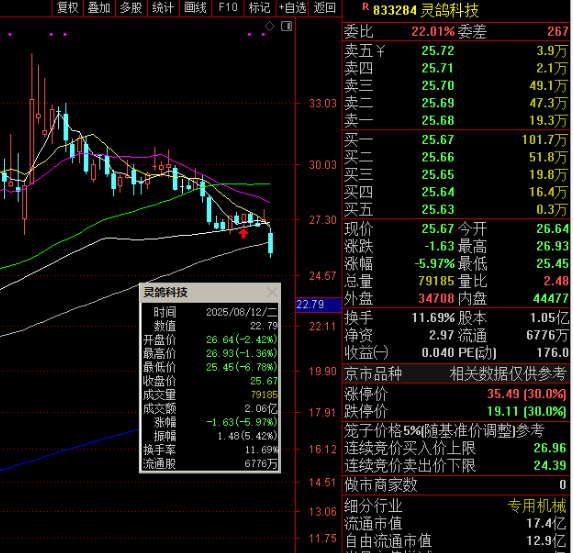Select the 买一 price 25.67
This screenshot has width=573, height=553.
pyautogui.click(x=438, y=140)
